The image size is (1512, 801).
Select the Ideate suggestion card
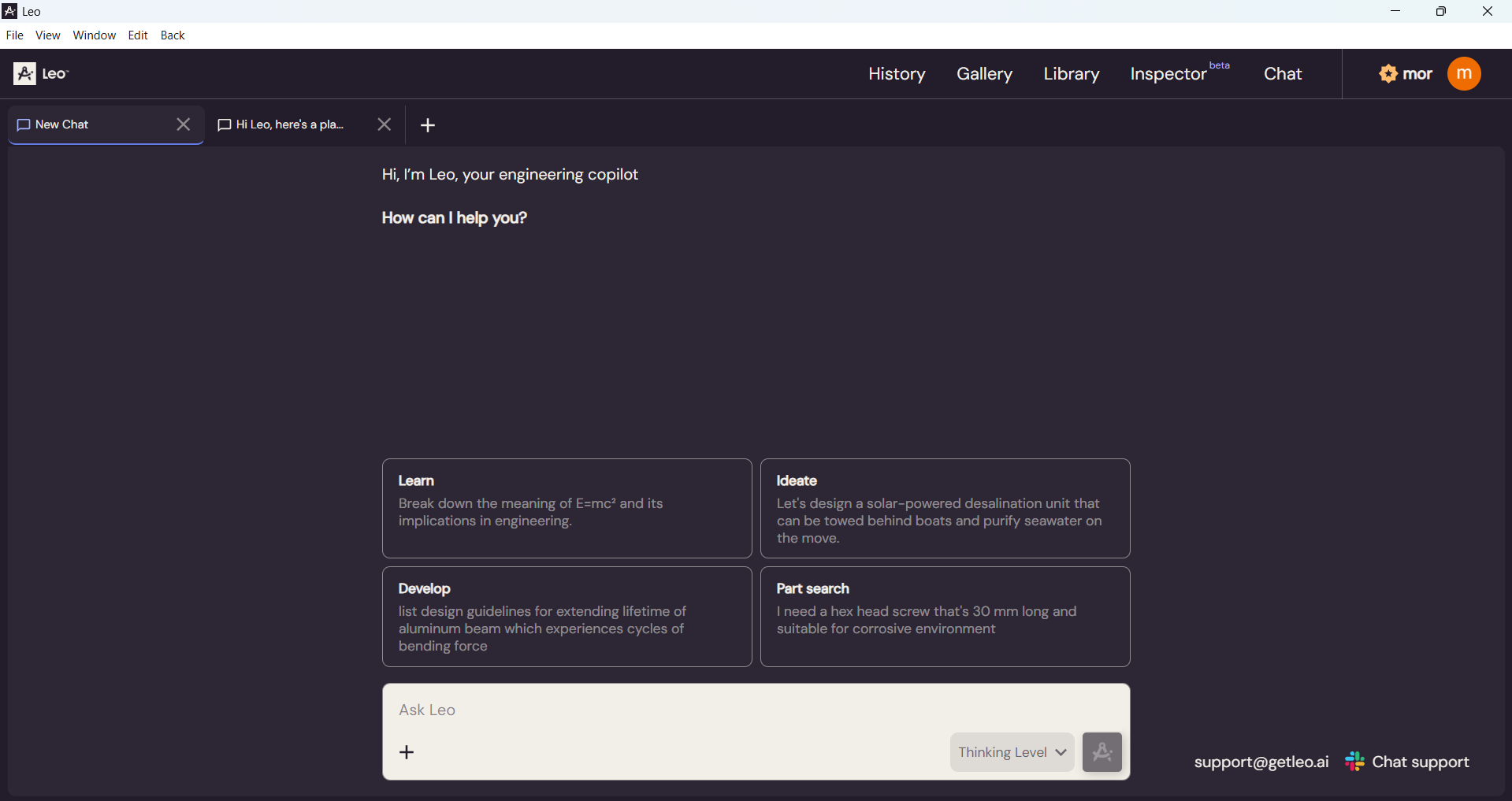click(x=945, y=508)
